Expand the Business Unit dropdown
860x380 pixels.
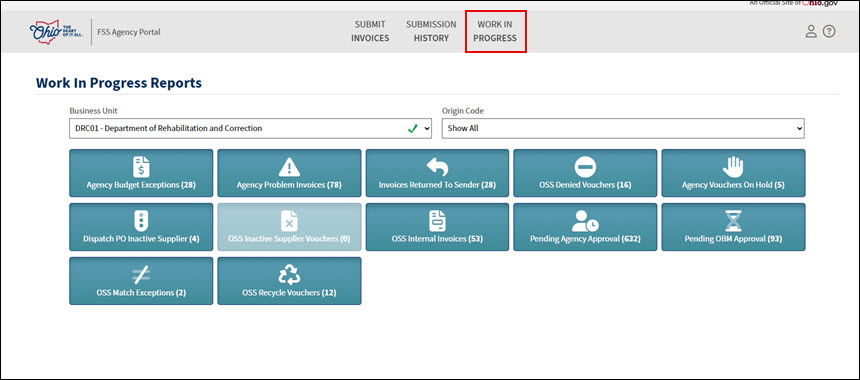(x=251, y=128)
